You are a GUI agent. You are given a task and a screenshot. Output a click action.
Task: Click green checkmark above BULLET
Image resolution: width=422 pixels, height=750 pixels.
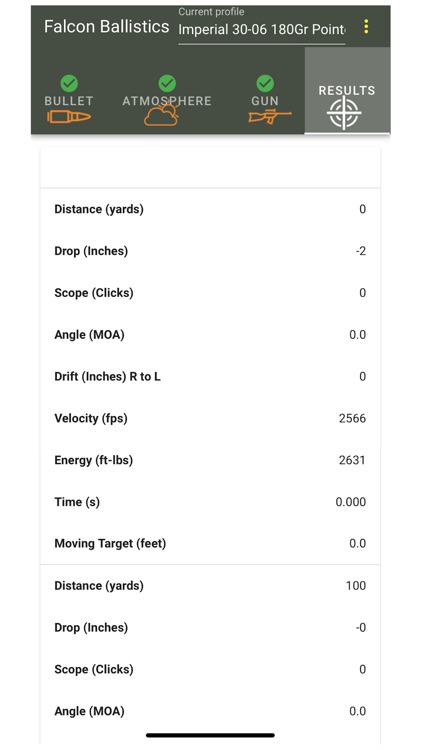[69, 84]
